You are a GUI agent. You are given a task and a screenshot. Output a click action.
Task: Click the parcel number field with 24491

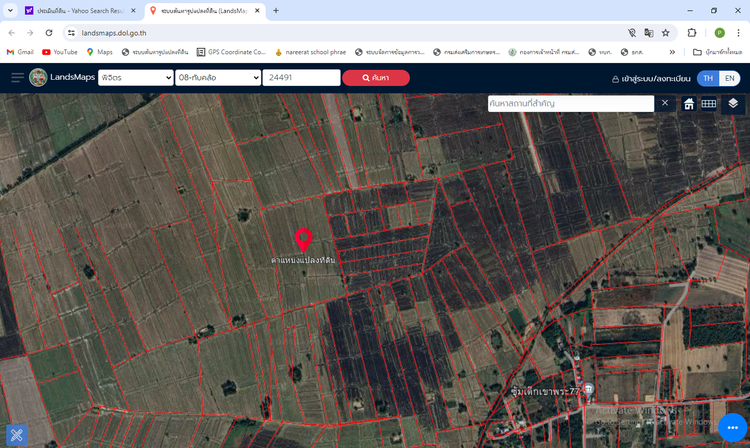click(301, 78)
